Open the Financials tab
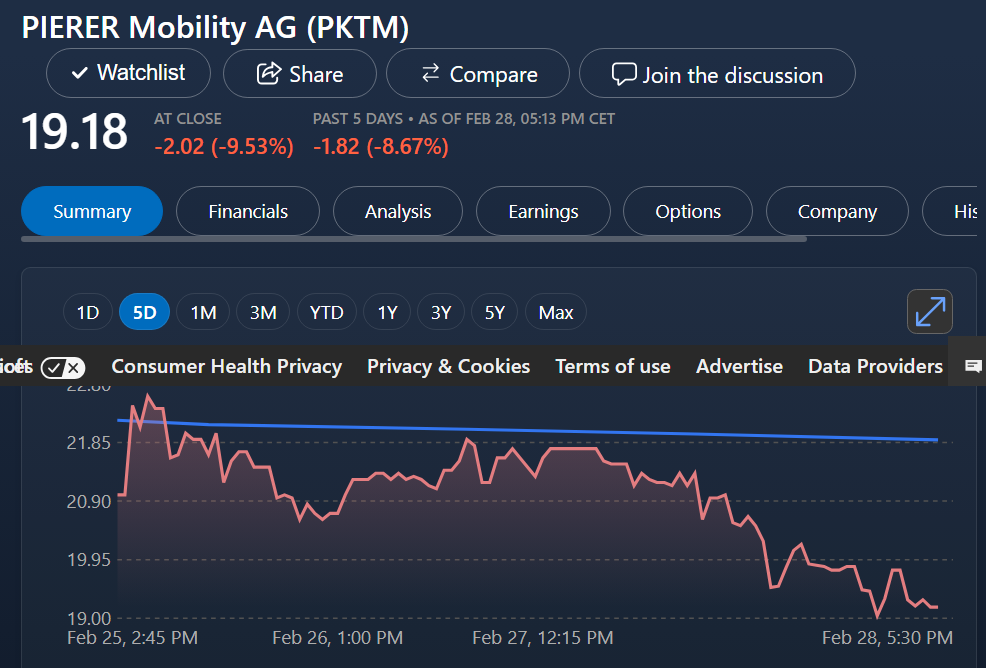 point(248,212)
